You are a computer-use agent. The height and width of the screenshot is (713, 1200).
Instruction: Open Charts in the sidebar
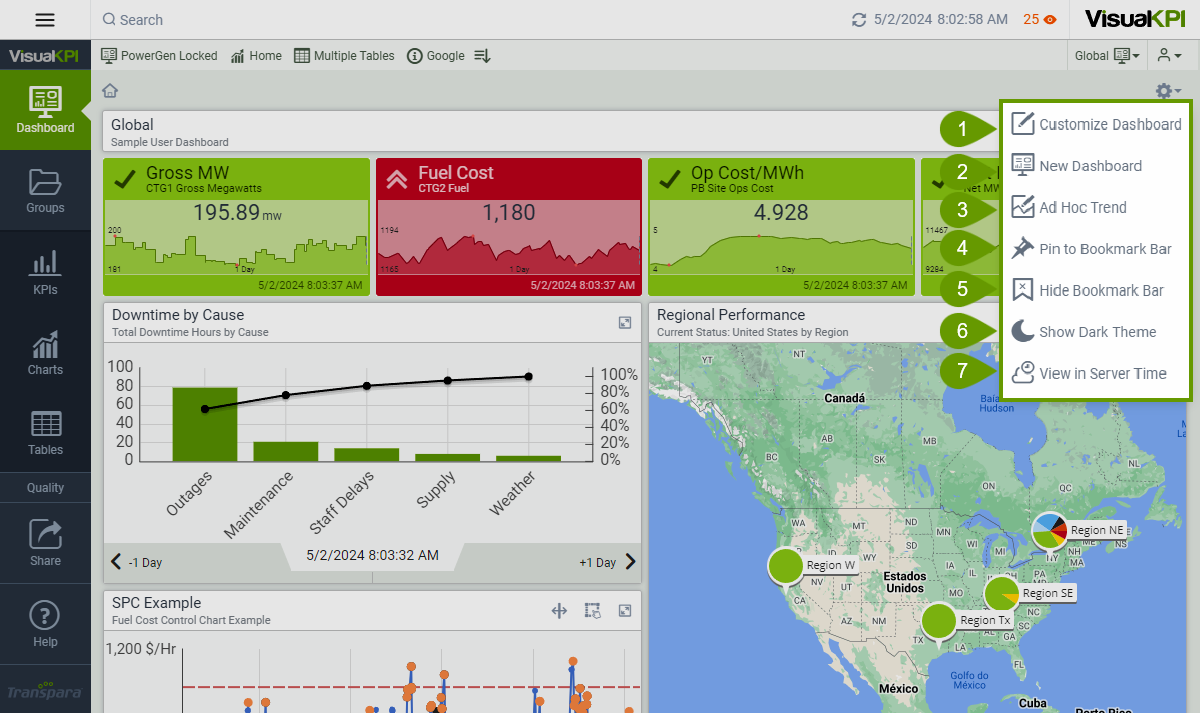(45, 353)
